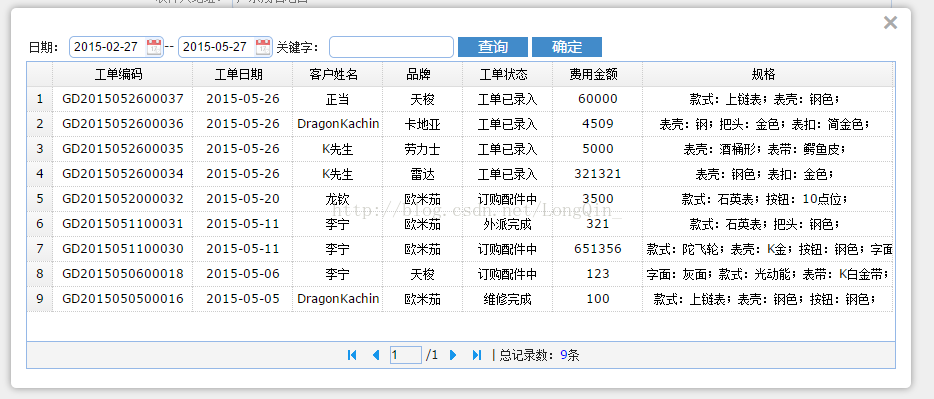
Task: Click brand cell 劳力士
Action: click(422, 149)
